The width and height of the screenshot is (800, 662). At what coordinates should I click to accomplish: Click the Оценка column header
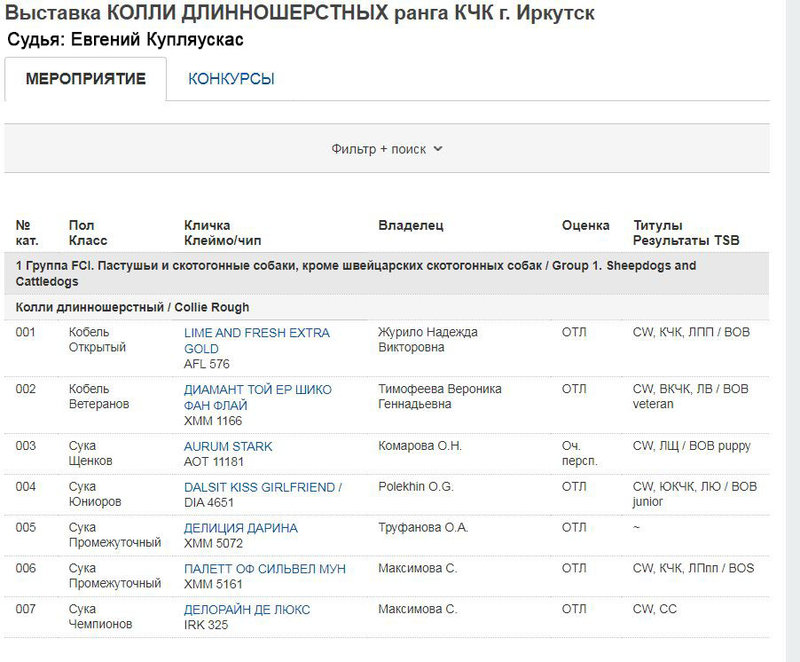point(586,225)
